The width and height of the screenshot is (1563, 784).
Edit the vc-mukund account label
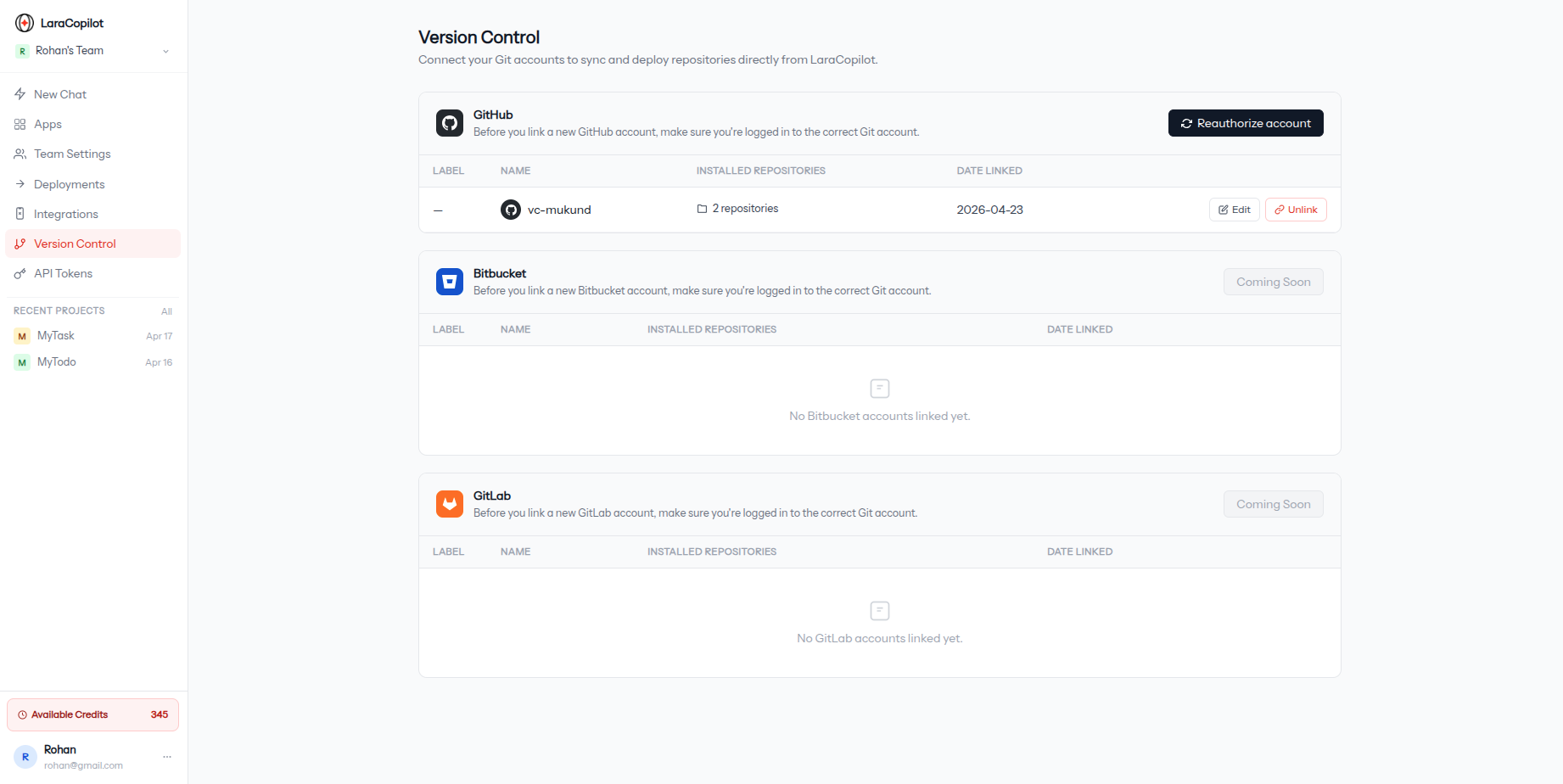[1234, 209]
